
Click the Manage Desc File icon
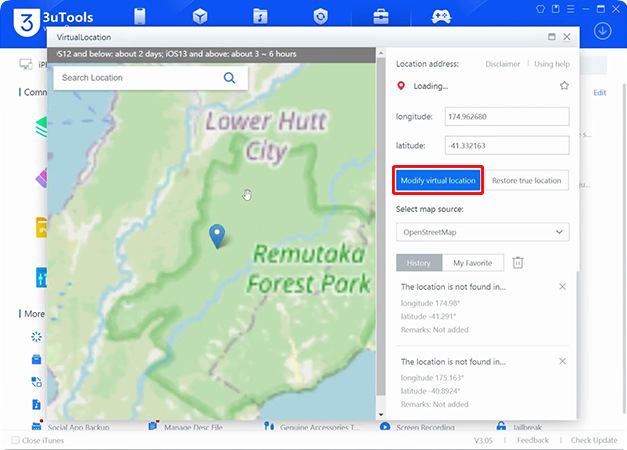153,426
